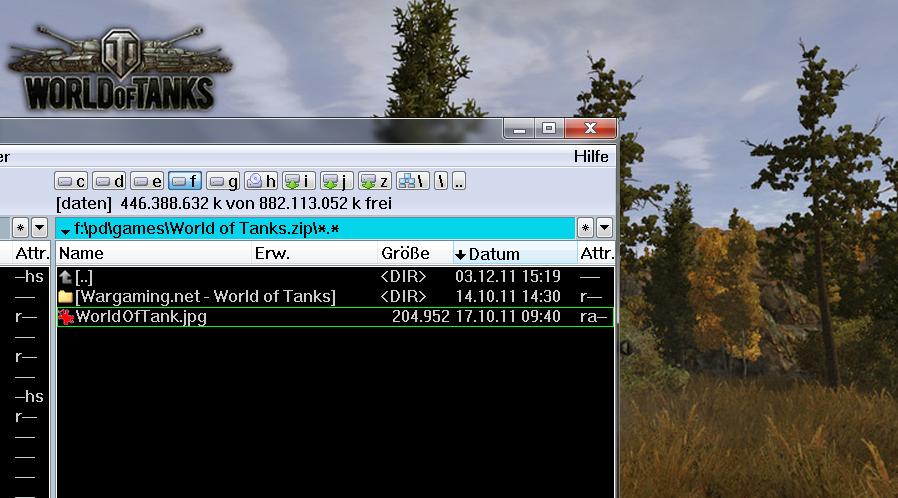
Task: Click the right panel path bar
Action: pyautogui.click(x=315, y=228)
